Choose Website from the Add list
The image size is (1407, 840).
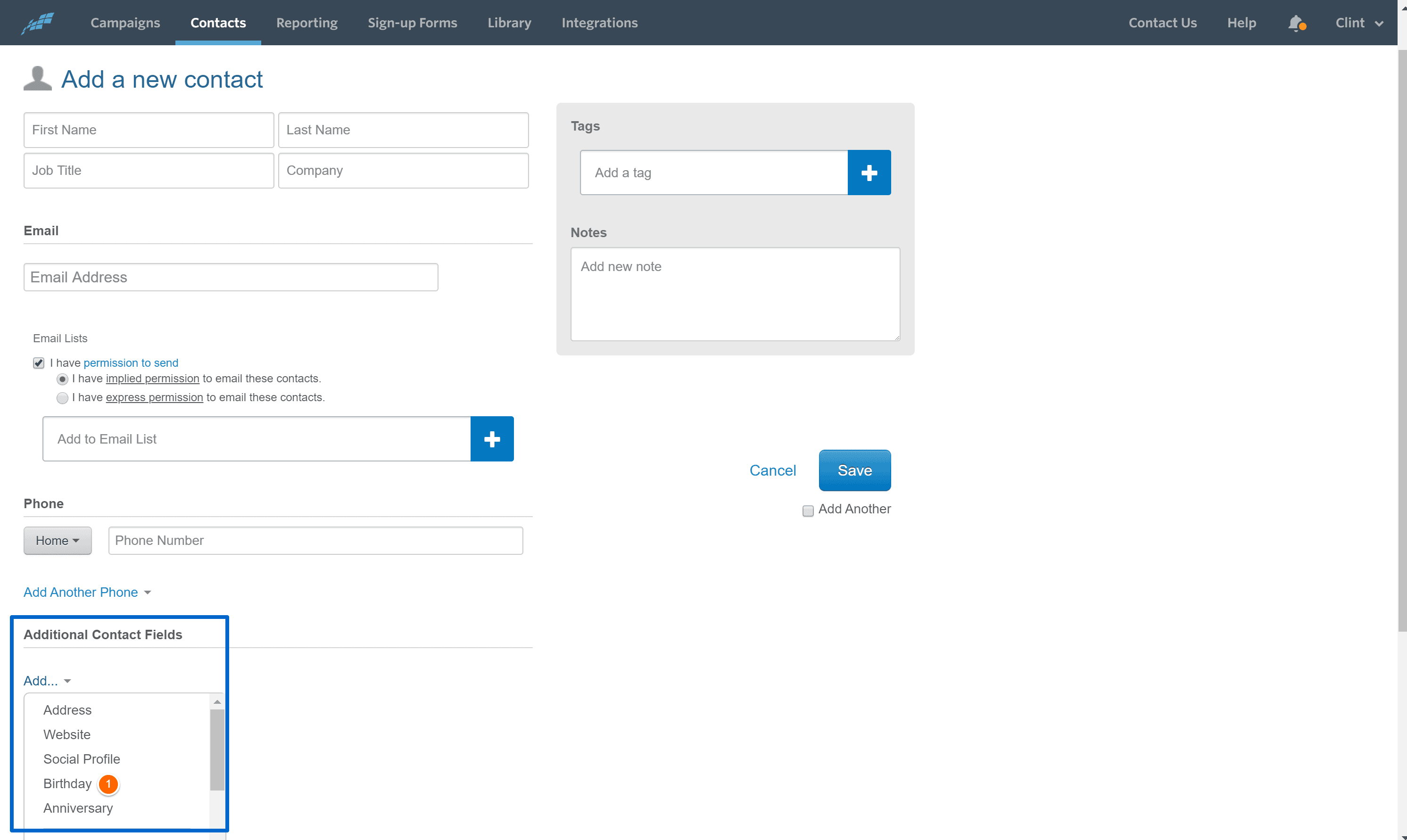click(x=67, y=735)
